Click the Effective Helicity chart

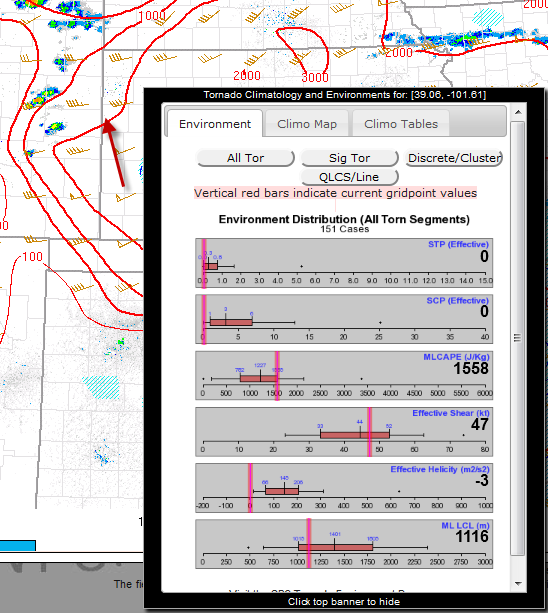click(x=344, y=488)
